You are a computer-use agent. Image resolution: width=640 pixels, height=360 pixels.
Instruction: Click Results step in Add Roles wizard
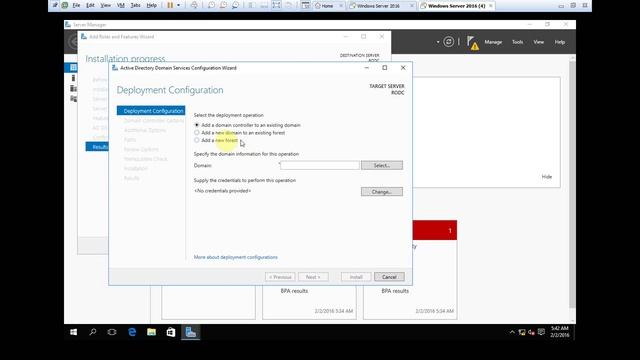(97, 147)
